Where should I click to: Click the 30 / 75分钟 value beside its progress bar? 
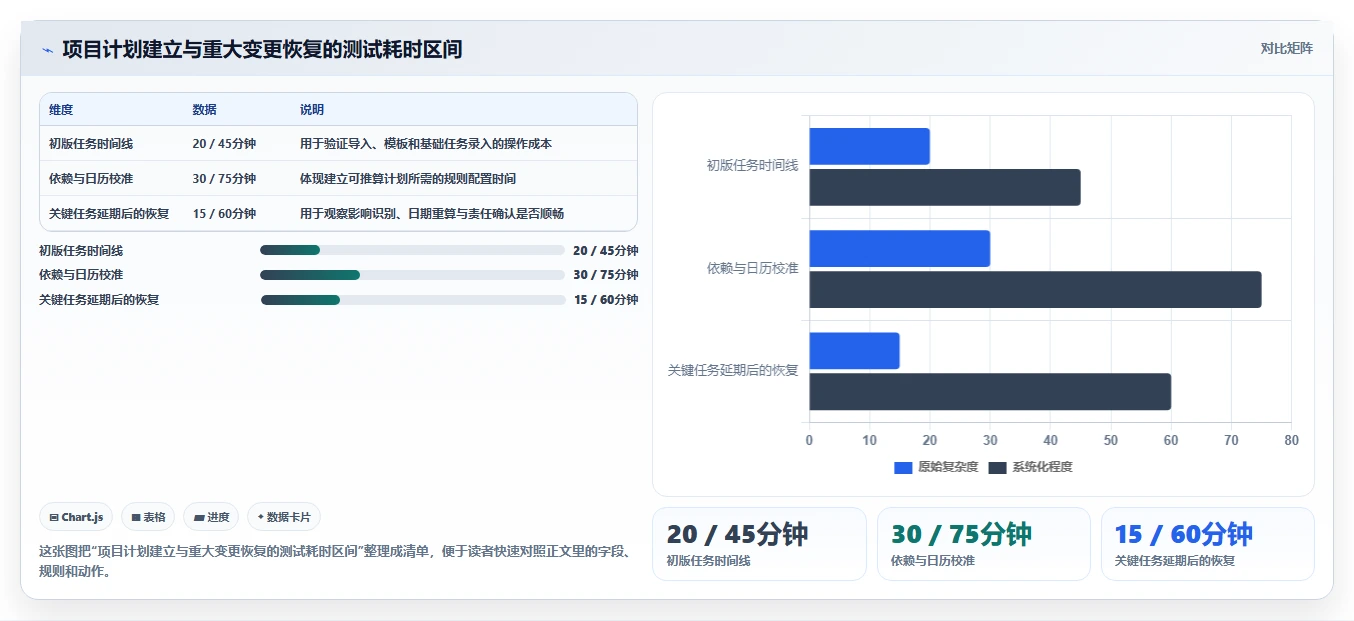pyautogui.click(x=605, y=275)
